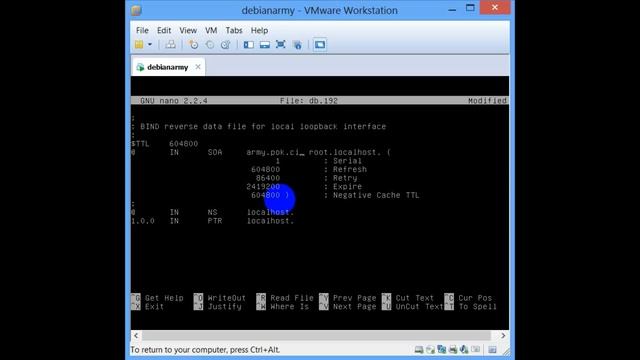Close the VMware Workstation window
Viewport: 640px width, 360px height.
click(x=495, y=7)
